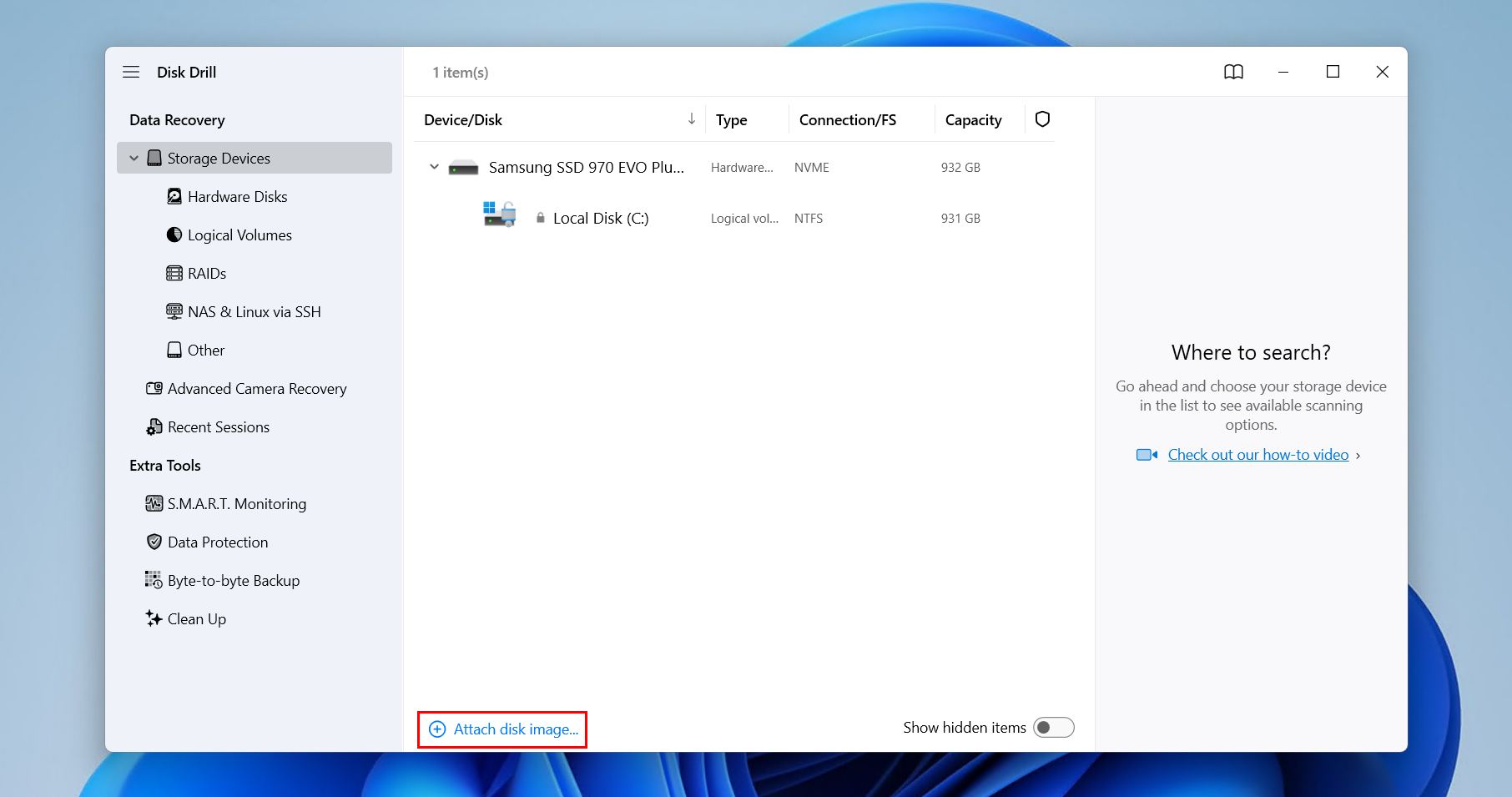
Task: Open Advanced Camera Recovery
Action: 256,388
